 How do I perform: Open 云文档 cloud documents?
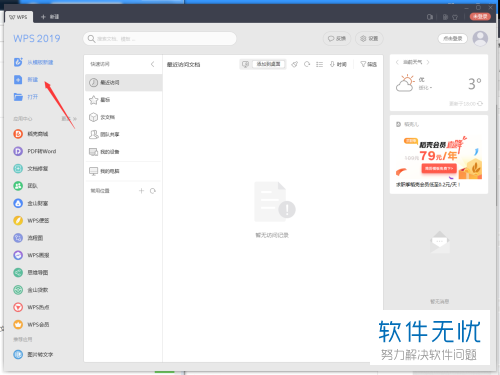[x=124, y=117]
